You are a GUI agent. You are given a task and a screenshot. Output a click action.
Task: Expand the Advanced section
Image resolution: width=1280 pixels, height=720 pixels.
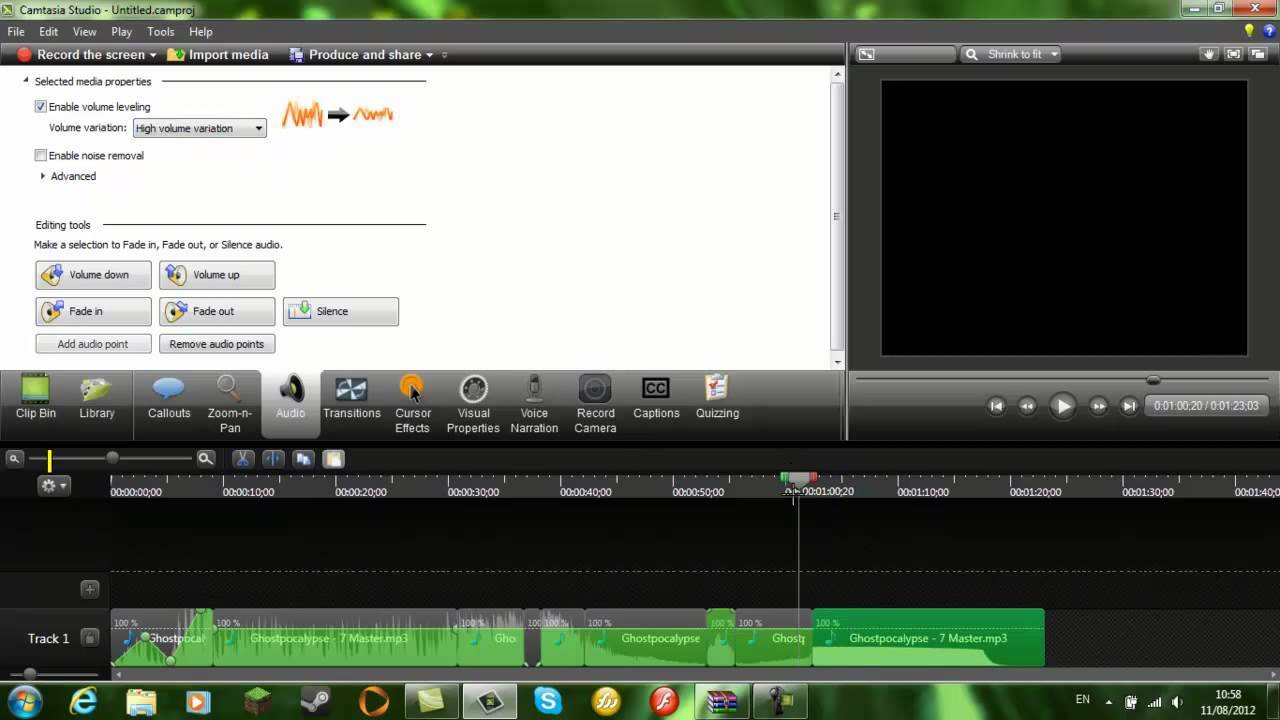[44, 176]
